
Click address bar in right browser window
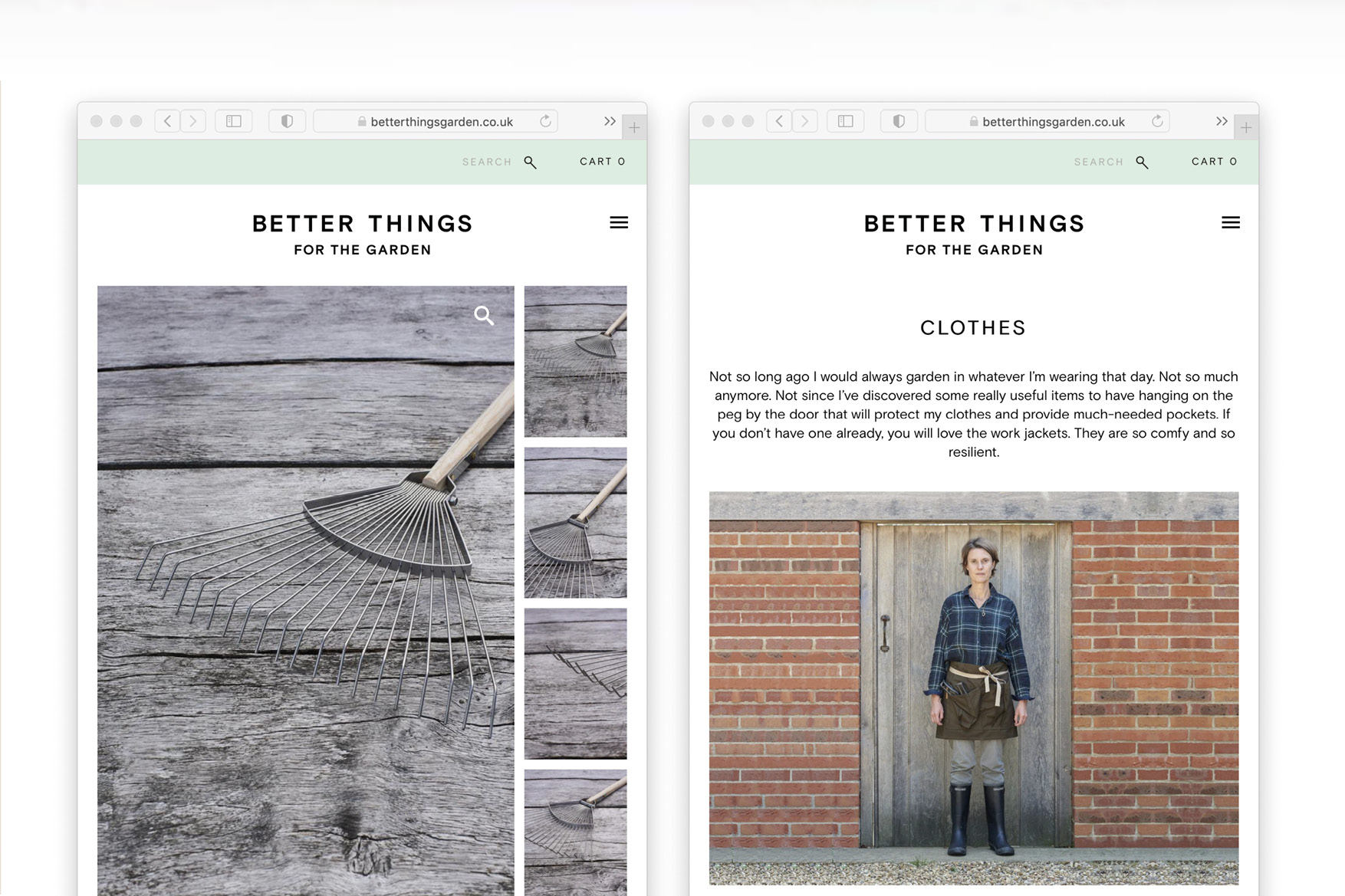pyautogui.click(x=1047, y=121)
